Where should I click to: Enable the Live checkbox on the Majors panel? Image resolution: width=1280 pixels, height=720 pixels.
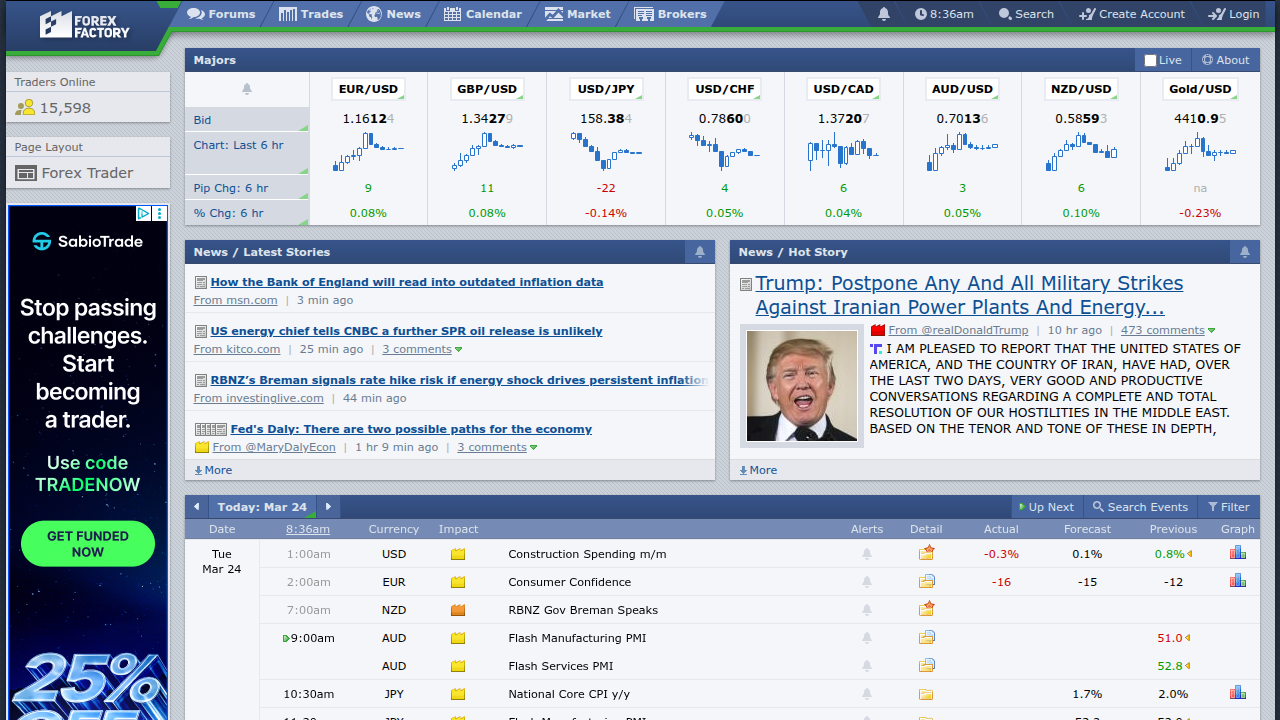pos(1150,60)
